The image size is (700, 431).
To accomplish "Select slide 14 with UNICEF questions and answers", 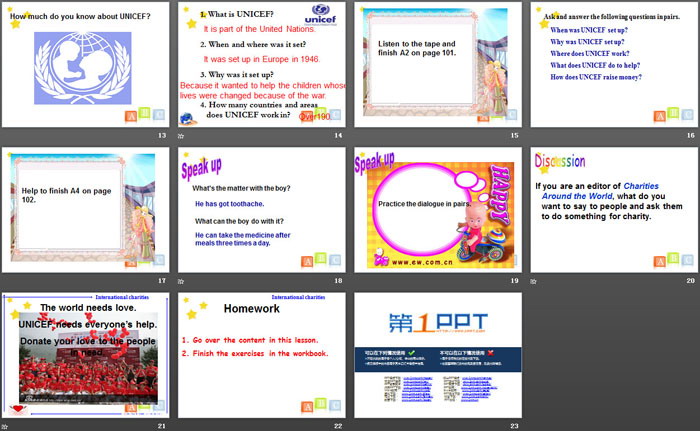I will tap(262, 65).
